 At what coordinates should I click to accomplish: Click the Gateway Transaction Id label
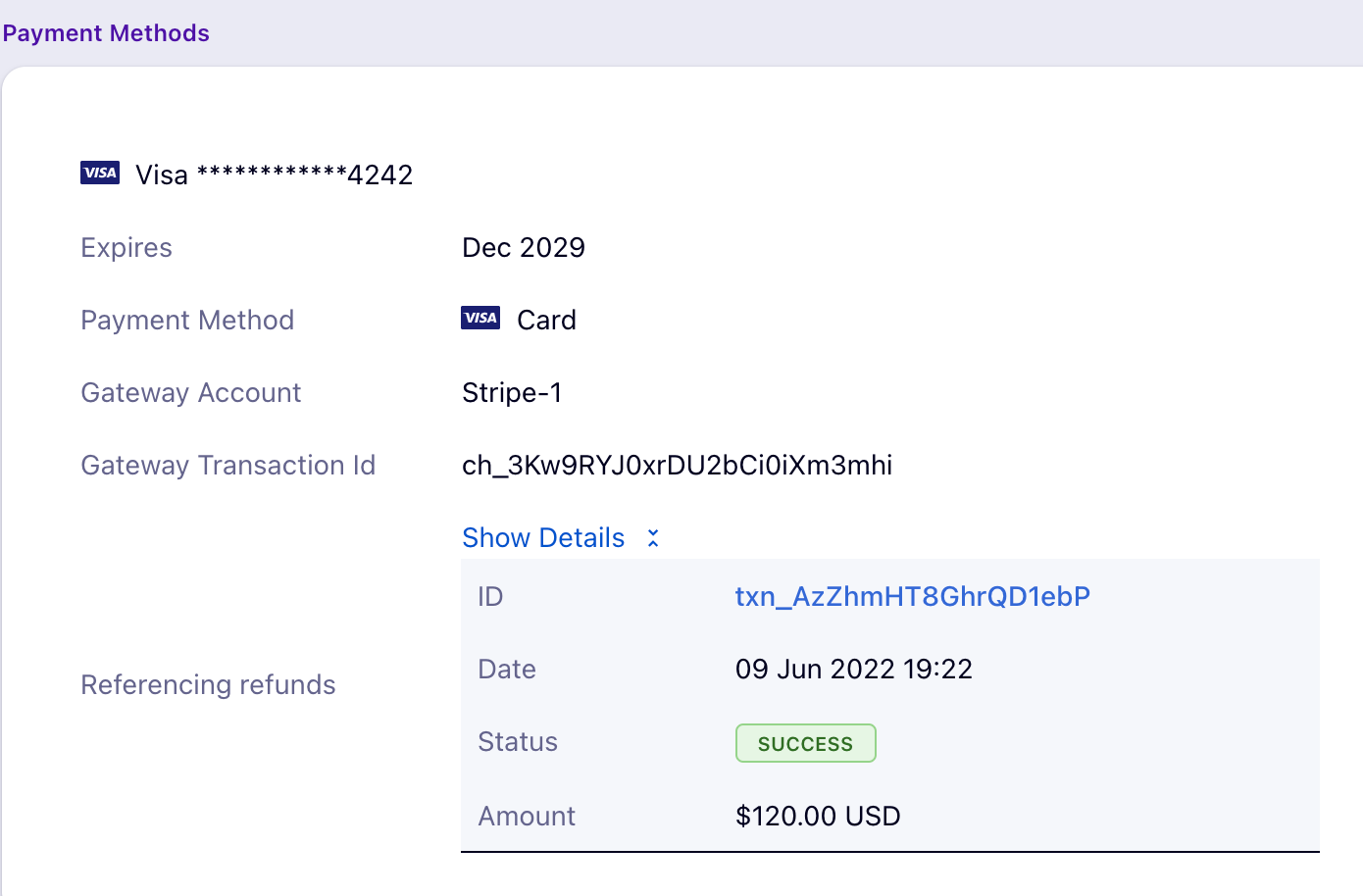tap(227, 465)
